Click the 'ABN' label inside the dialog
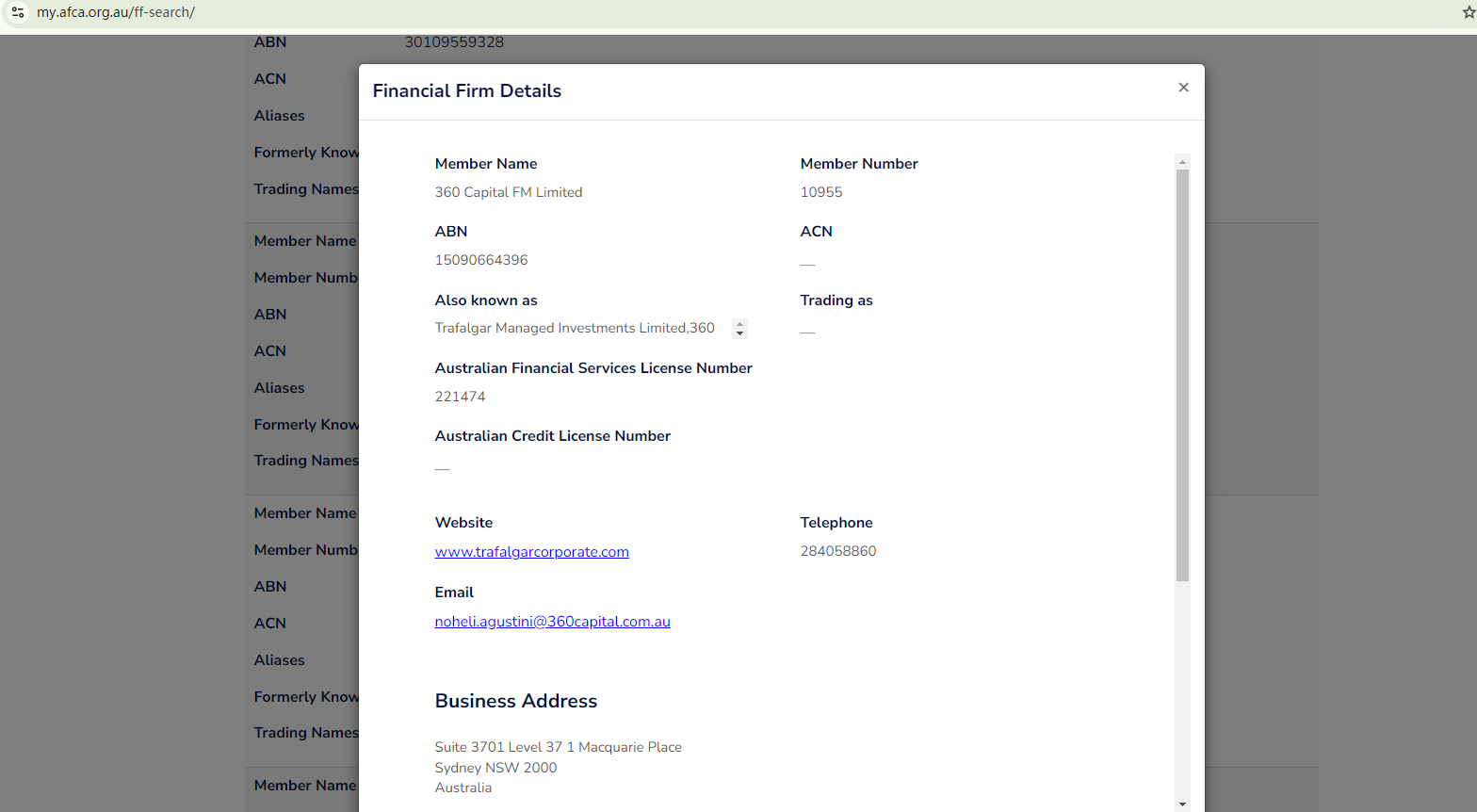 tap(451, 232)
